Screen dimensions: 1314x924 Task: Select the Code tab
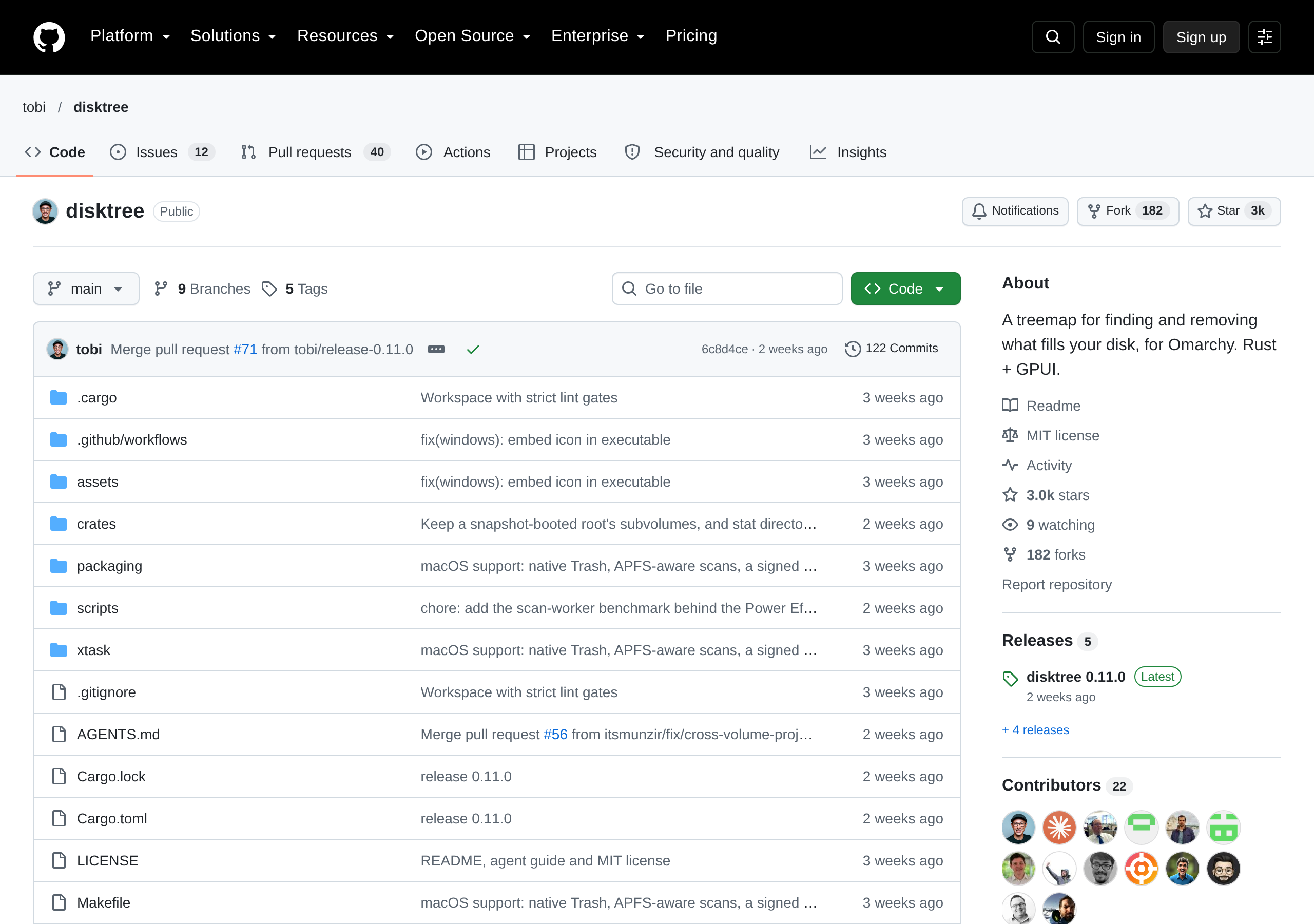[55, 152]
